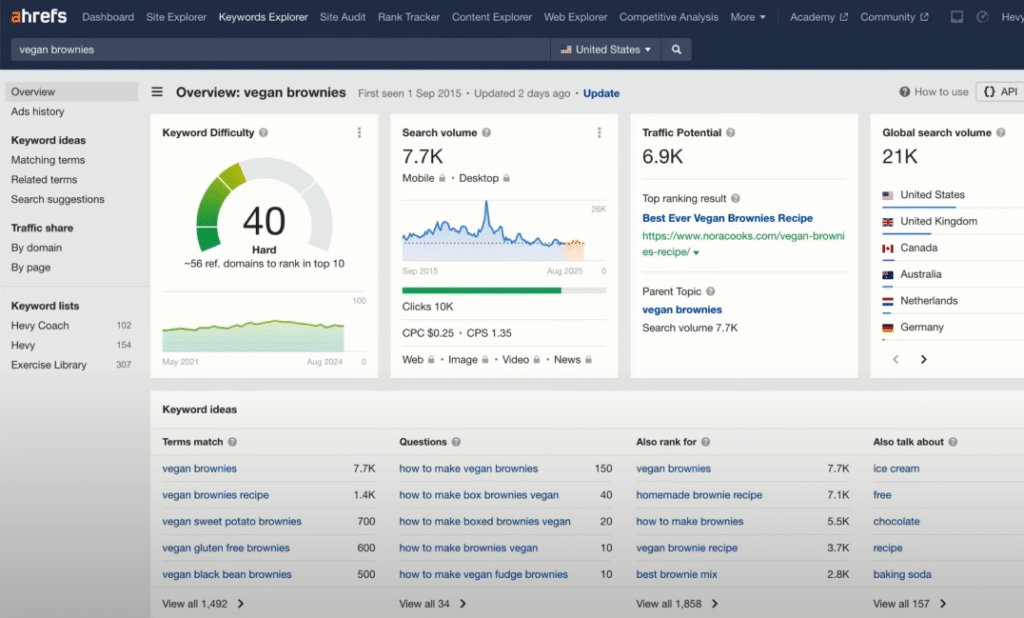Click the baking soda topic link
Image resolution: width=1024 pixels, height=618 pixels.
(903, 574)
